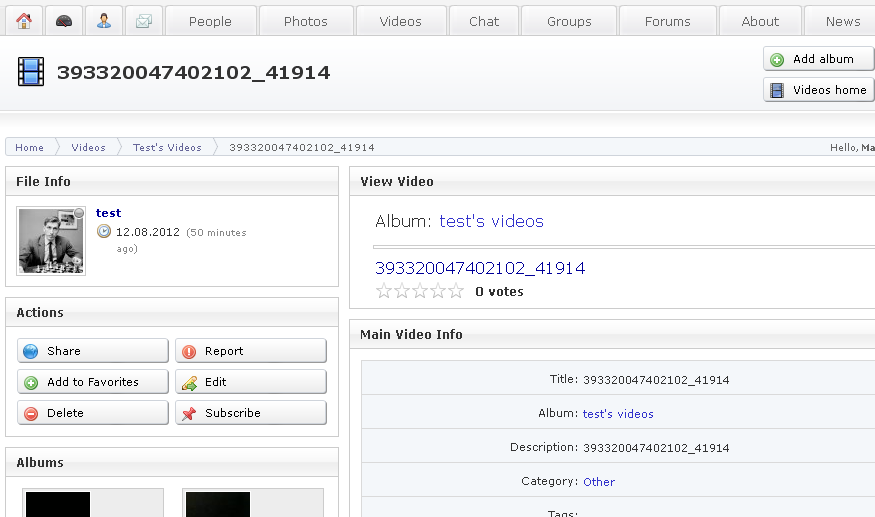
Task: Open the home icon tab
Action: [x=24, y=21]
